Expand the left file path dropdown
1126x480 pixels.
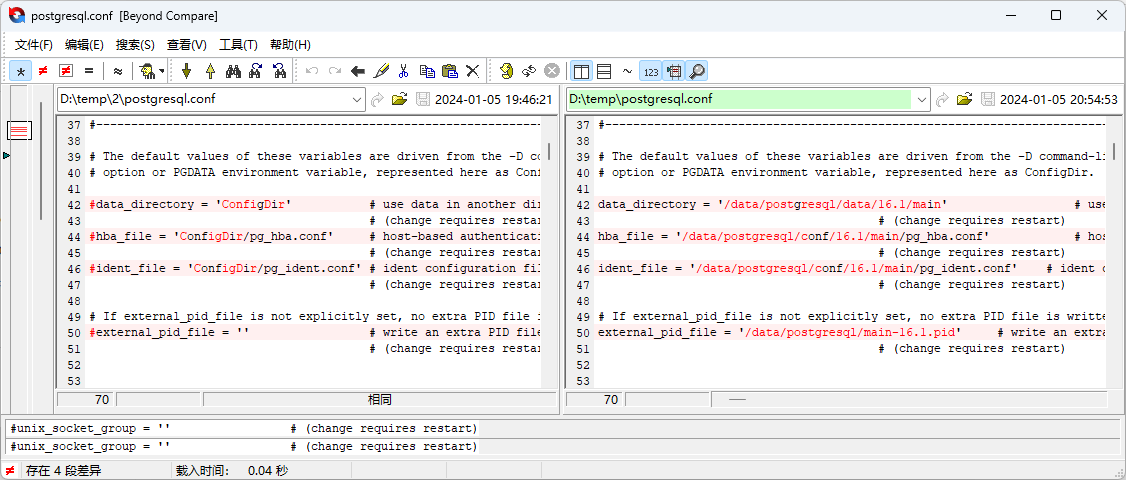point(357,99)
